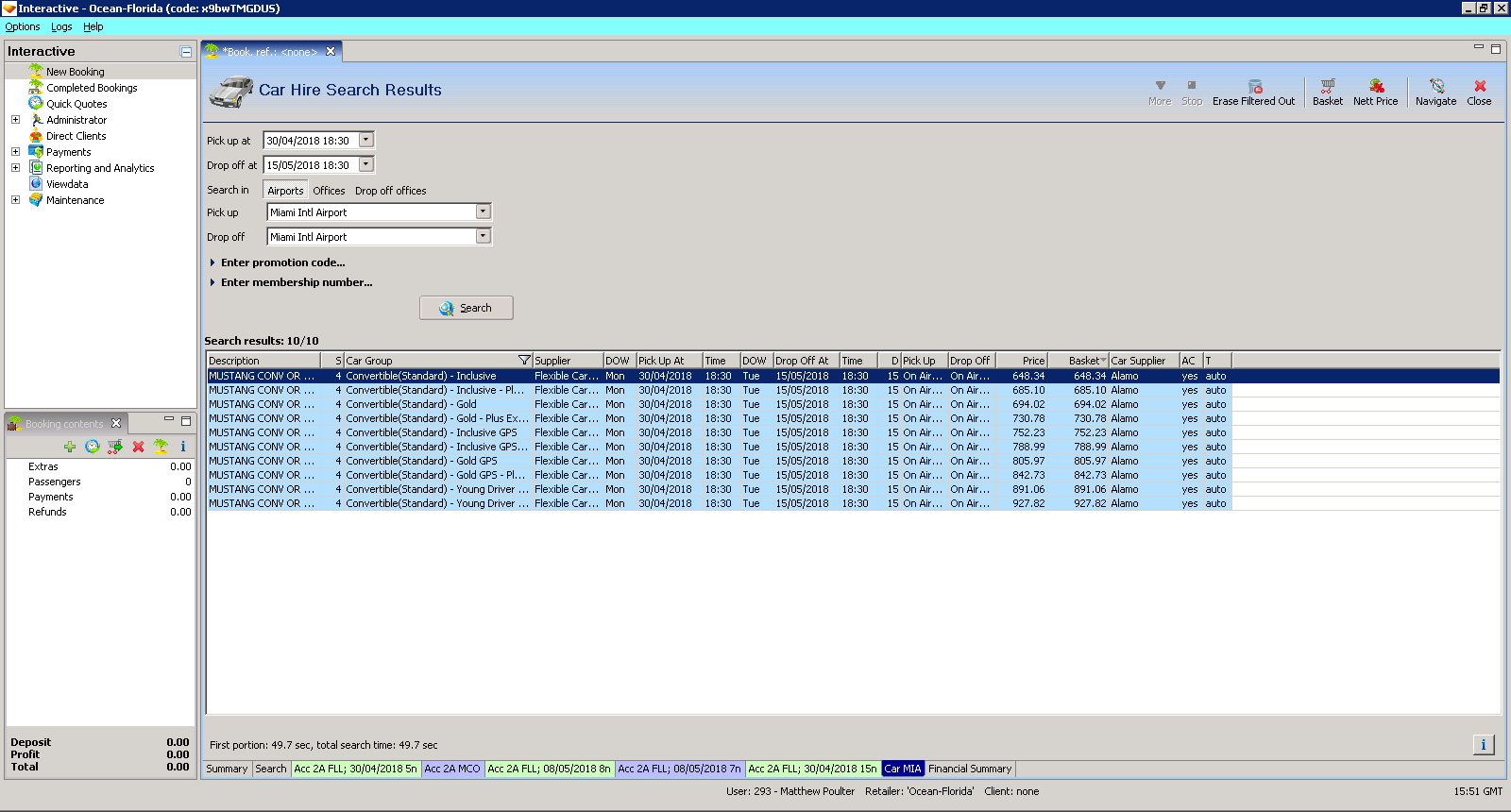
Task: Open the Basket toolbar icon
Action: click(1327, 86)
